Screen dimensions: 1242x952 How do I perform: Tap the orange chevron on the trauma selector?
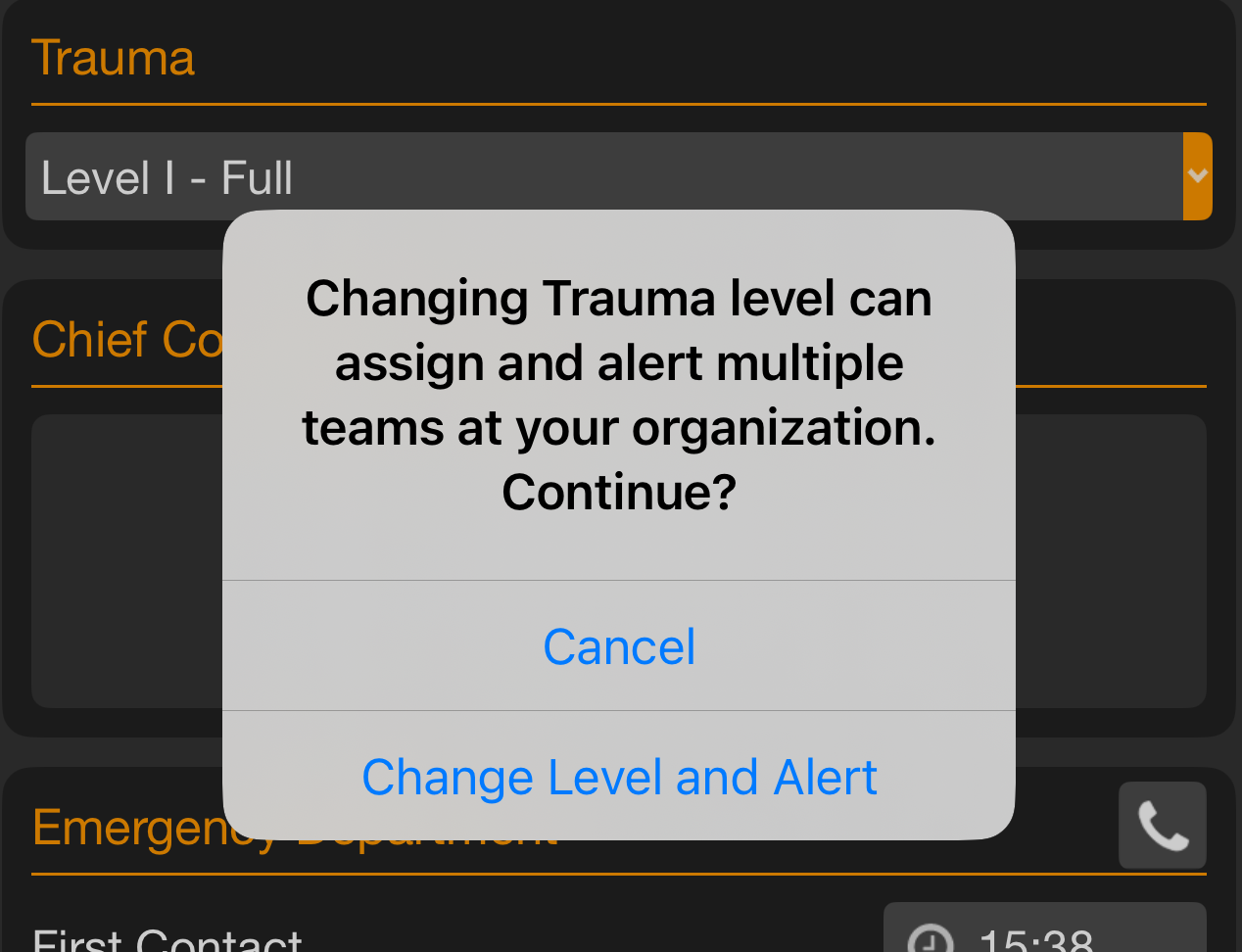1196,177
